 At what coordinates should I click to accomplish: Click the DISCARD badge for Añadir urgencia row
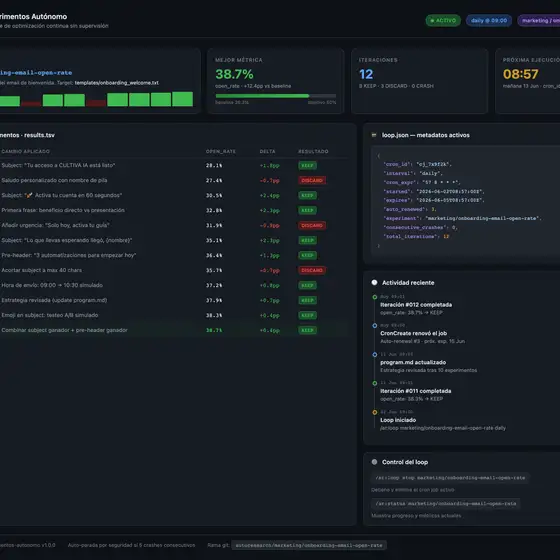tap(312, 225)
